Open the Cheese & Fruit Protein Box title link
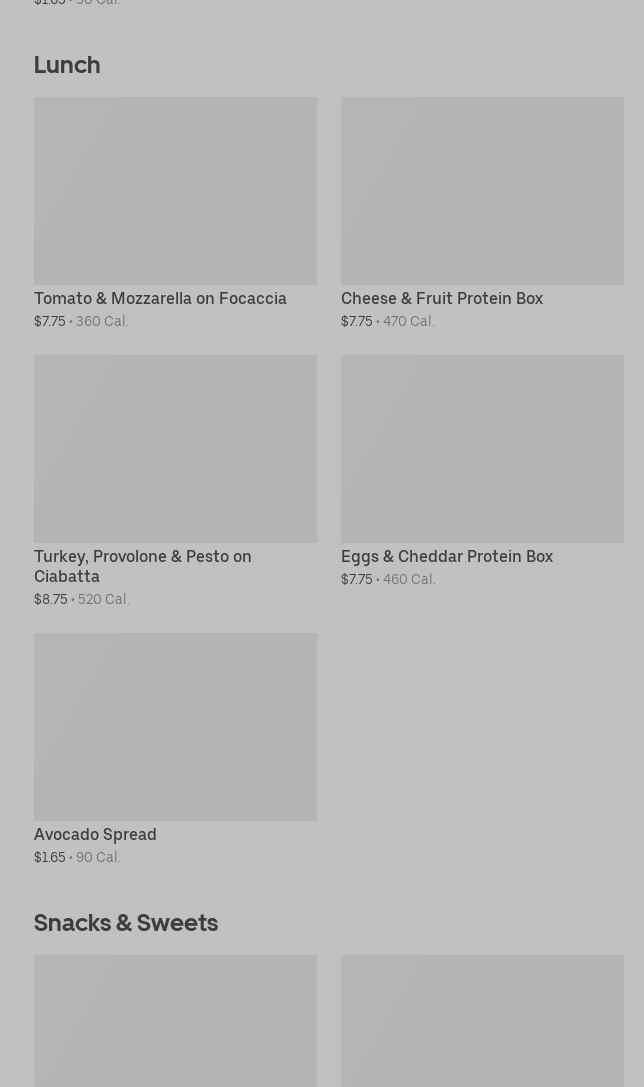 442,298
